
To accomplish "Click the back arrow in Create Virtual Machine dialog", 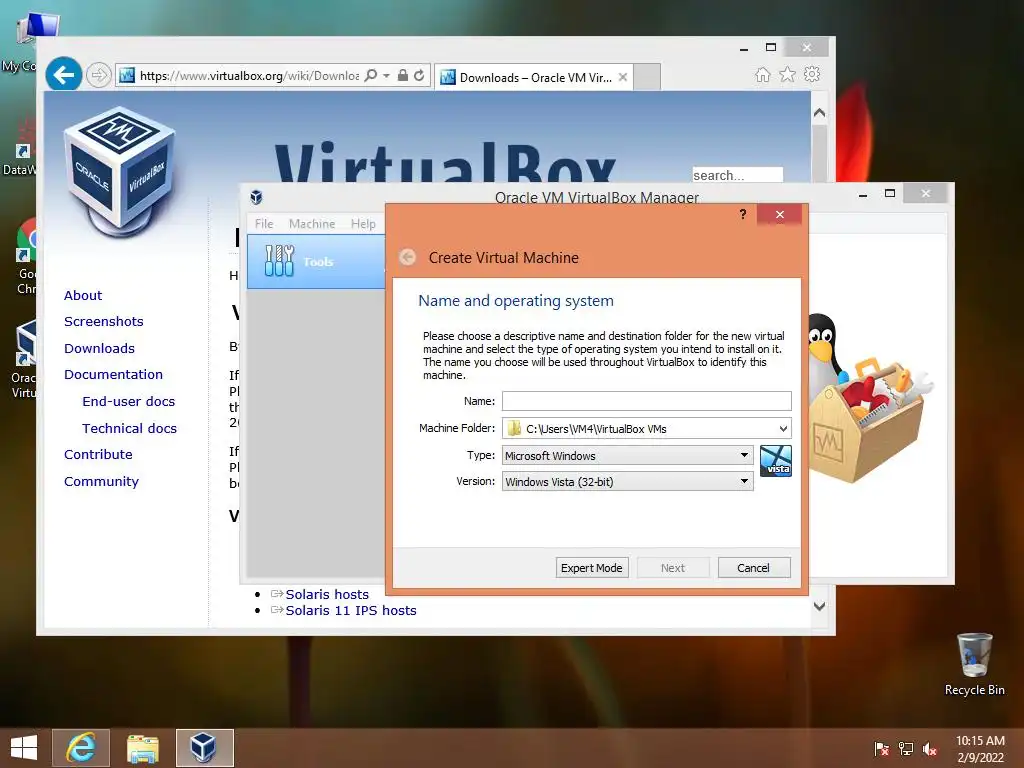I will 408,257.
